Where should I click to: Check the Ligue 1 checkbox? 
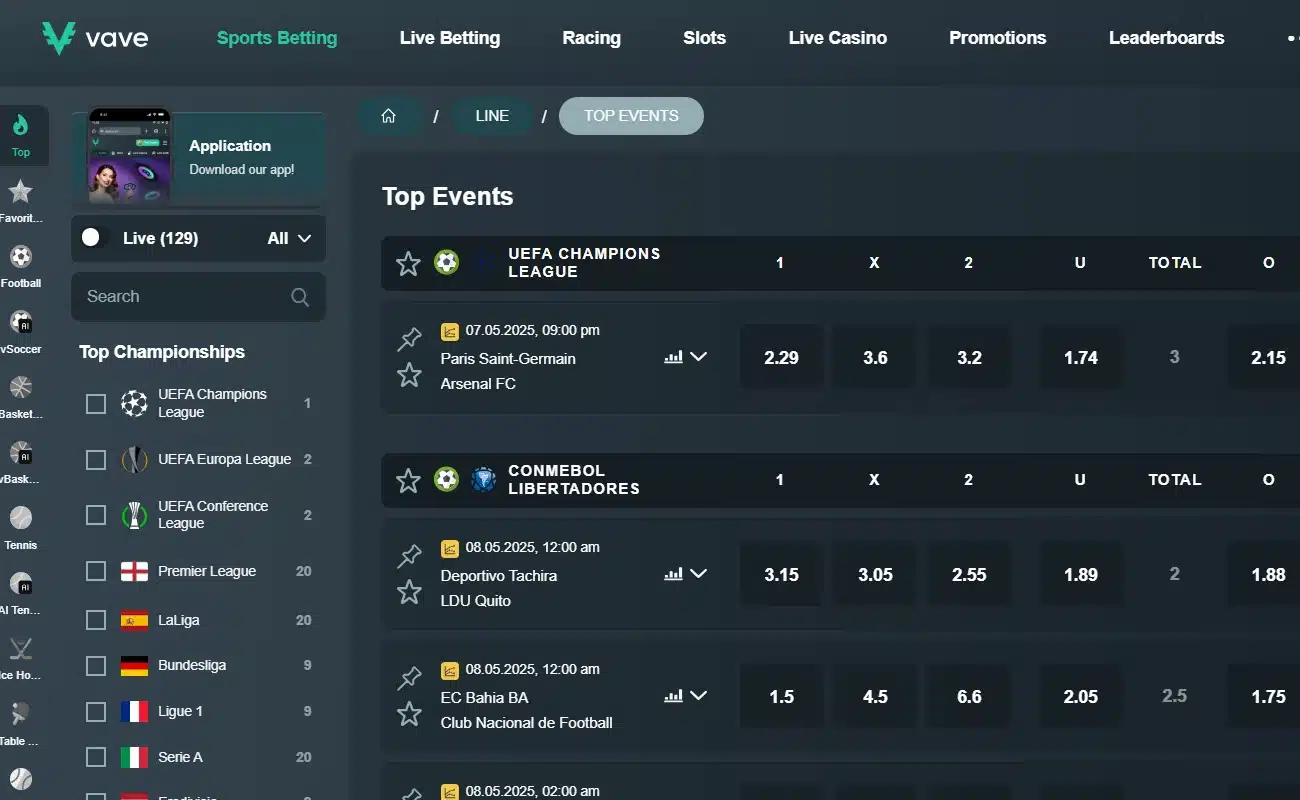pyautogui.click(x=96, y=711)
